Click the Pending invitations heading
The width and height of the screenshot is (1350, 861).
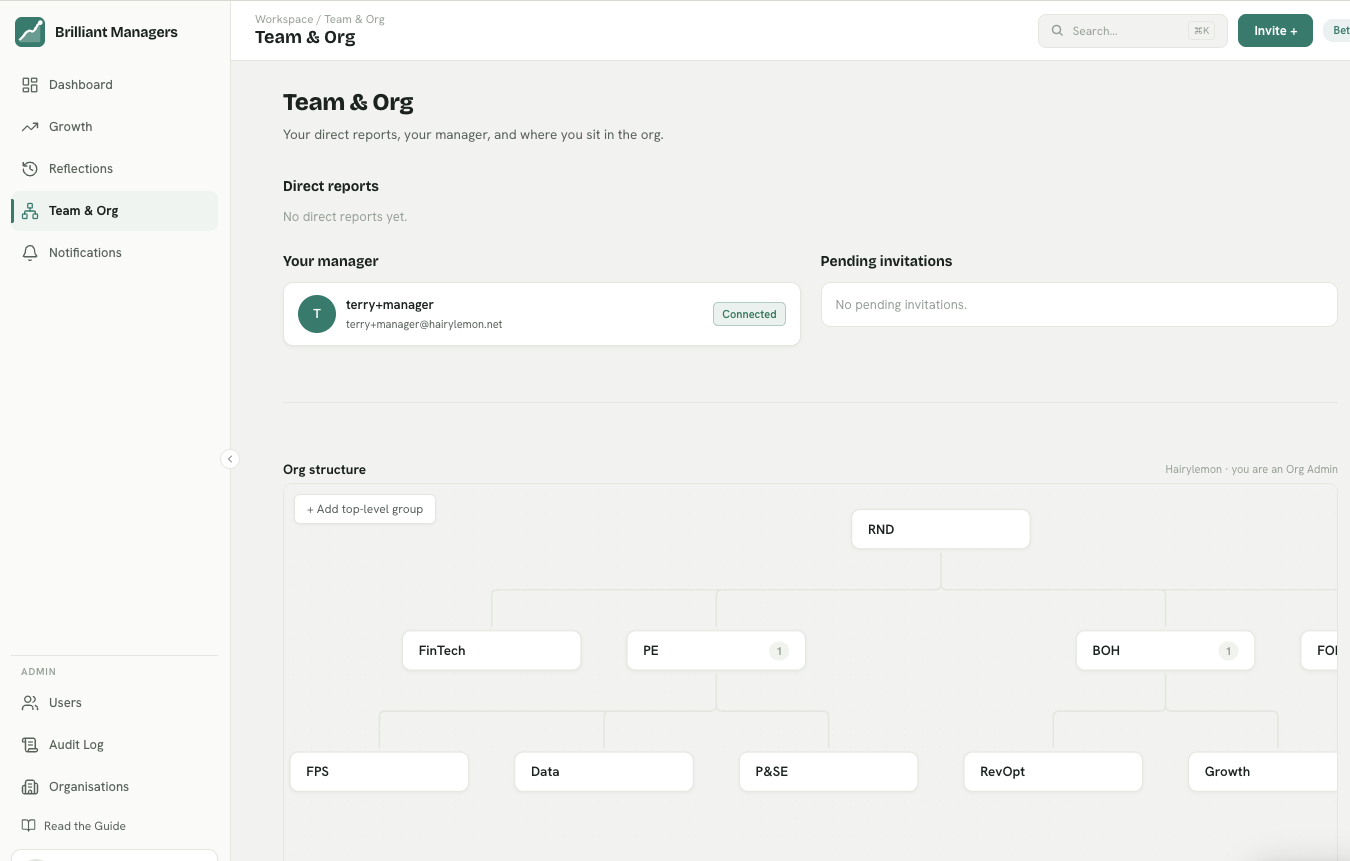tap(886, 261)
